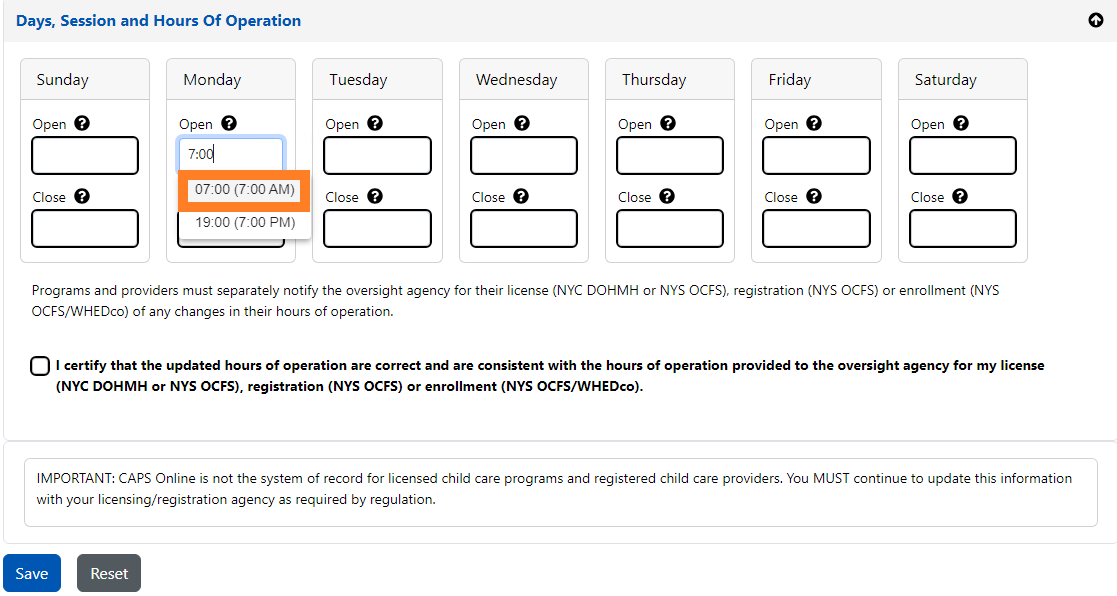This screenshot has height=596, width=1117.
Task: Click help icon beside Wednesday Open
Action: [522, 124]
